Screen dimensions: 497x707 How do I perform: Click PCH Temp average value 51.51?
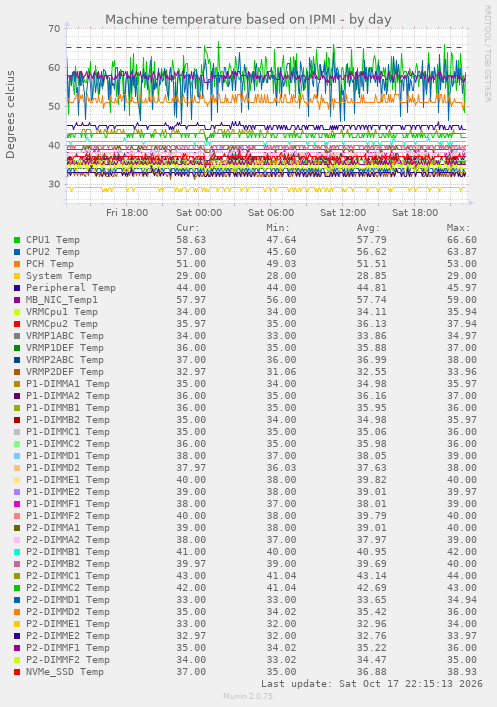tap(372, 264)
